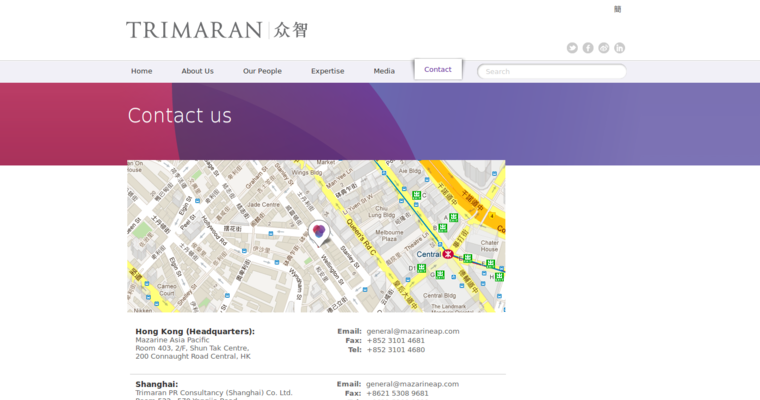Click 'Trimaran PR Consultancy (Shanghai) Co. Ltd.' text
The image size is (760, 400).
pos(214,393)
